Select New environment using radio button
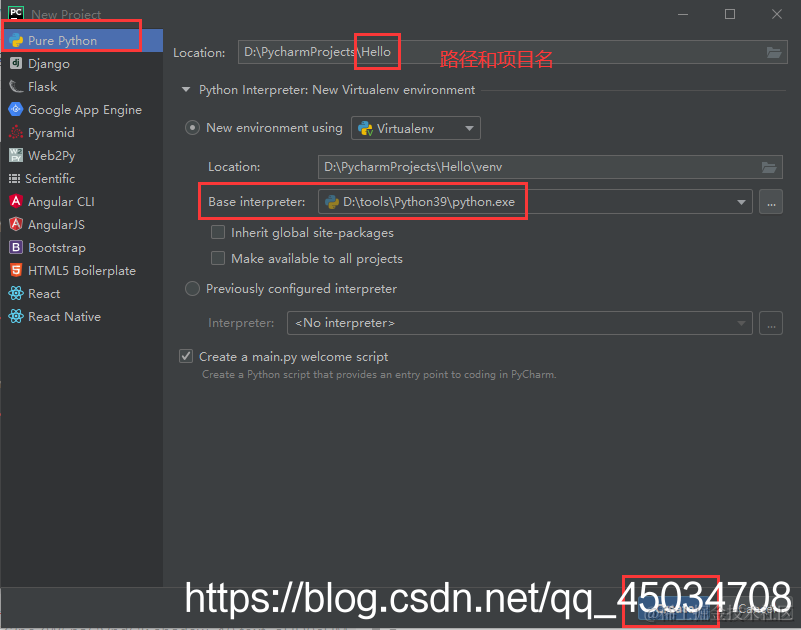Screen dimensions: 801x630 pyautogui.click(x=192, y=128)
